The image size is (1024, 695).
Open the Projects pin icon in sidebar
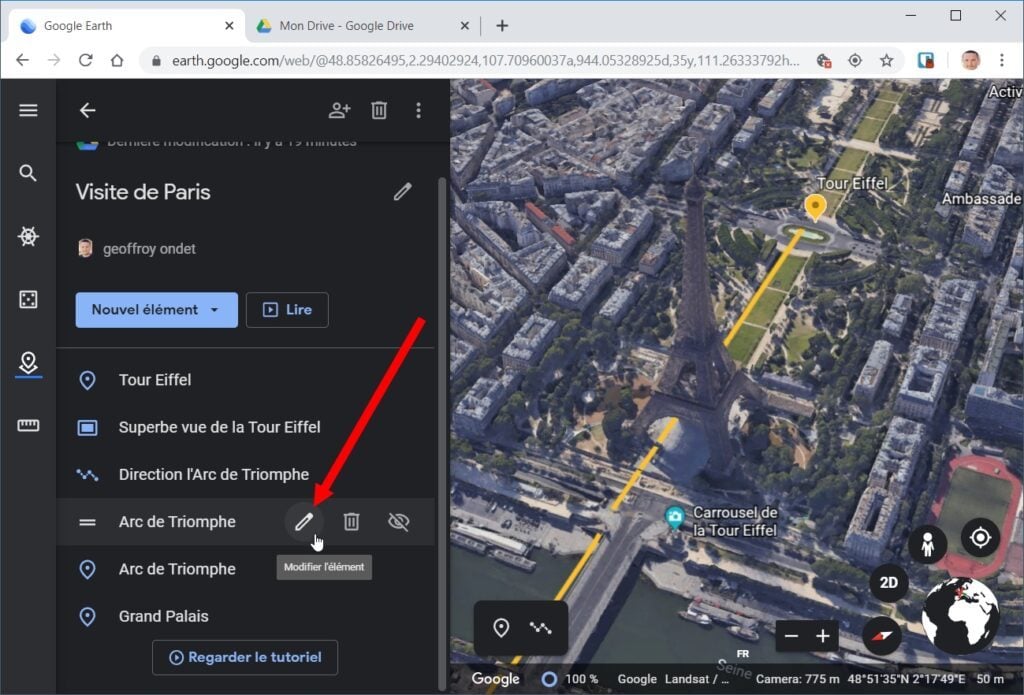tap(28, 363)
